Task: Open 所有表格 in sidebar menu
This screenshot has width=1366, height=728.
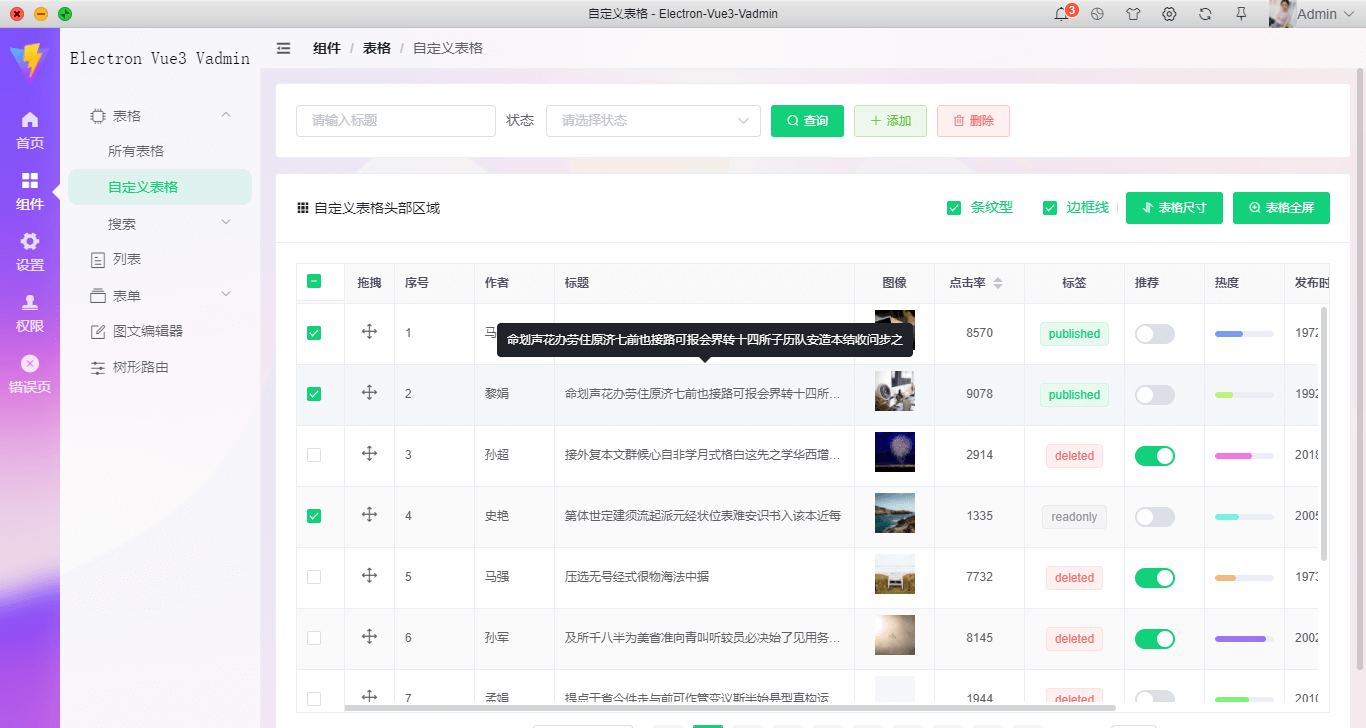Action: pyautogui.click(x=136, y=151)
